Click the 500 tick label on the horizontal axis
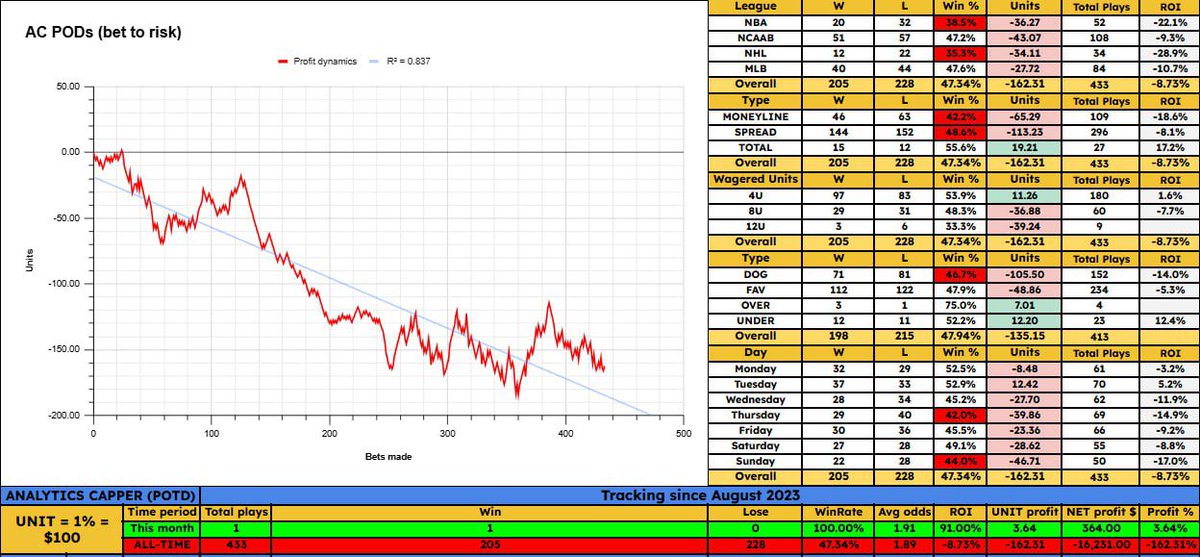Viewport: 1200px width, 557px height. click(683, 434)
